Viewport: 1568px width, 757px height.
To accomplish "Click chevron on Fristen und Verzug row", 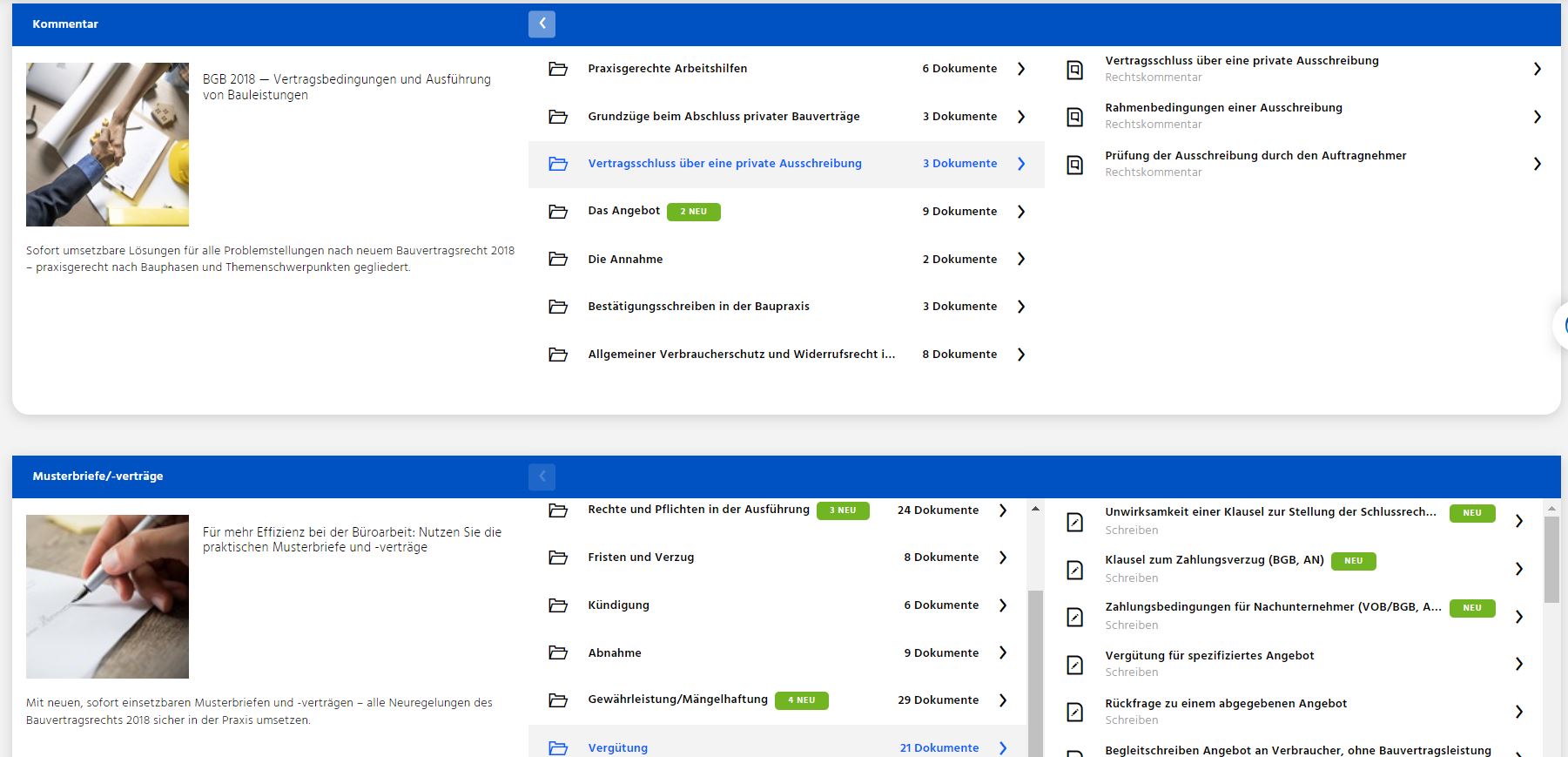I will pos(1003,558).
